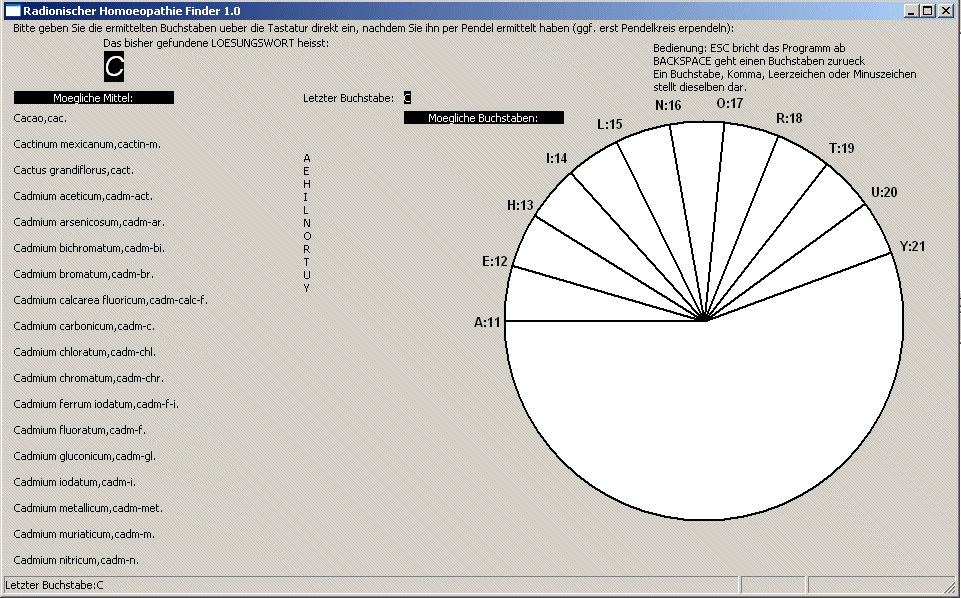Screen dimensions: 961x598
Task: Click the 'R:18' label on the pendulum circle
Action: (789, 118)
